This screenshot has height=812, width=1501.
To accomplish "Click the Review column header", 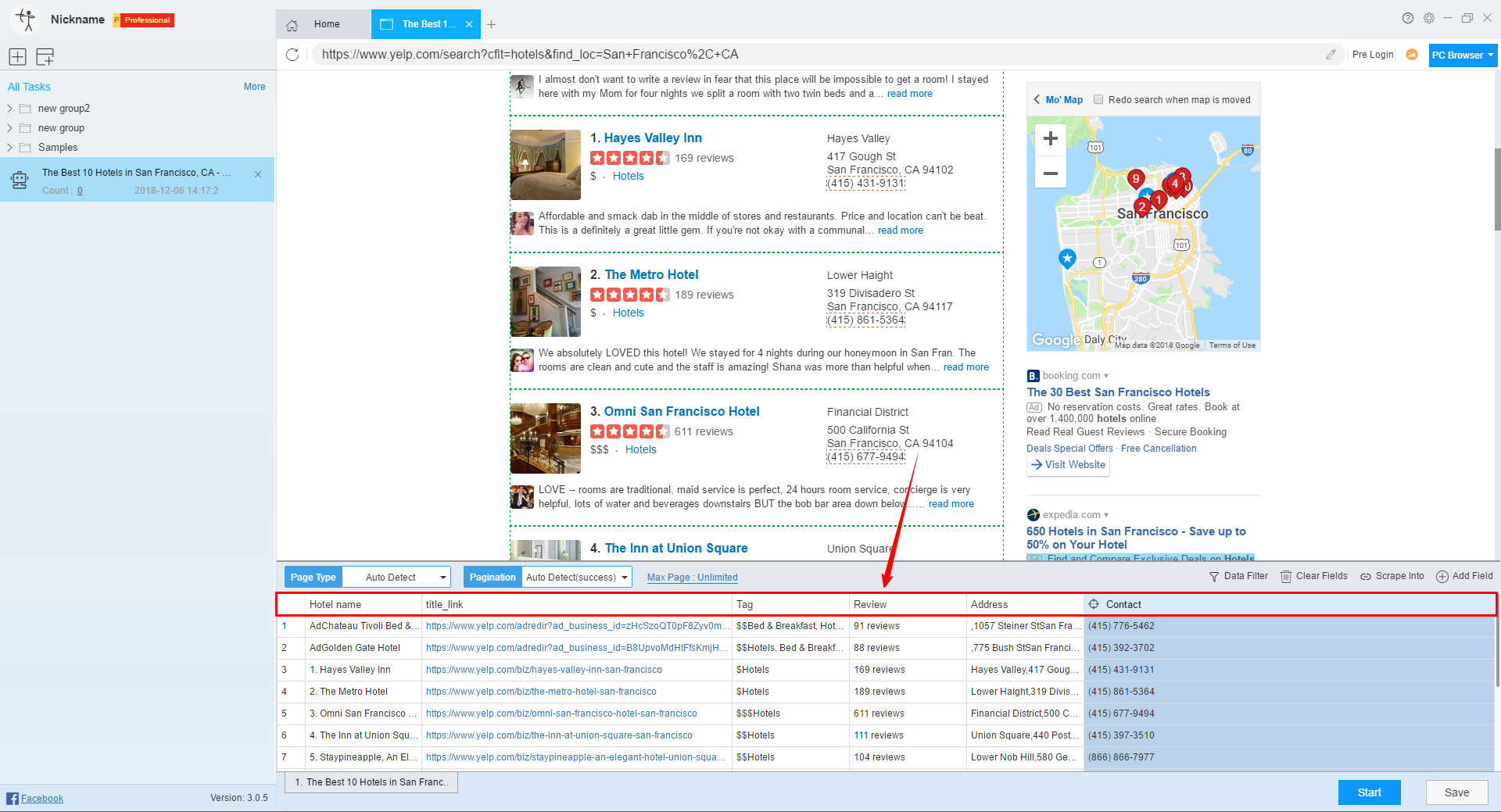I will point(908,604).
